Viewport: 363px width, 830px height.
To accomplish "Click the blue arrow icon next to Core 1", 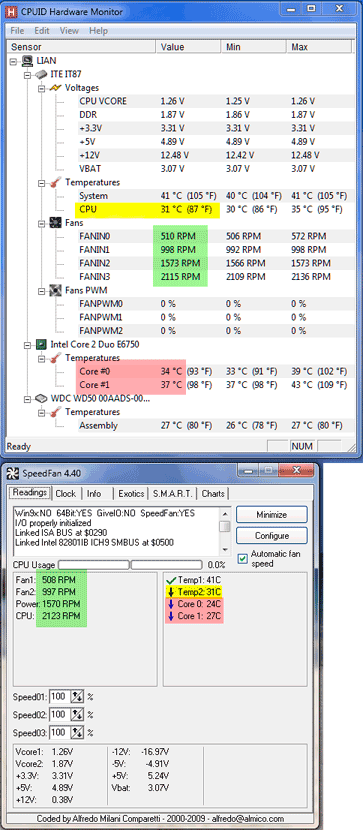I will click(x=170, y=616).
